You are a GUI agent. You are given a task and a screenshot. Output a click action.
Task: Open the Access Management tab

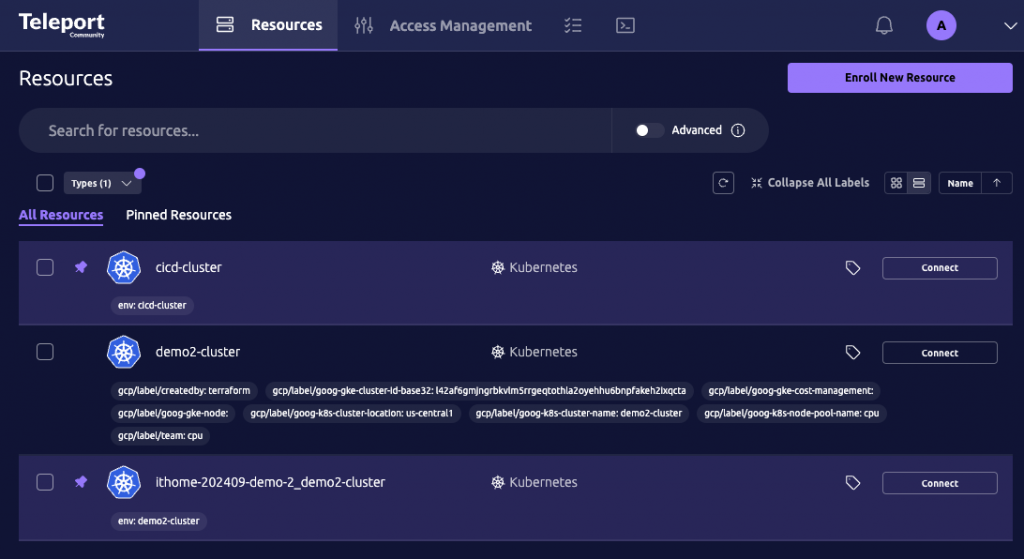(443, 25)
